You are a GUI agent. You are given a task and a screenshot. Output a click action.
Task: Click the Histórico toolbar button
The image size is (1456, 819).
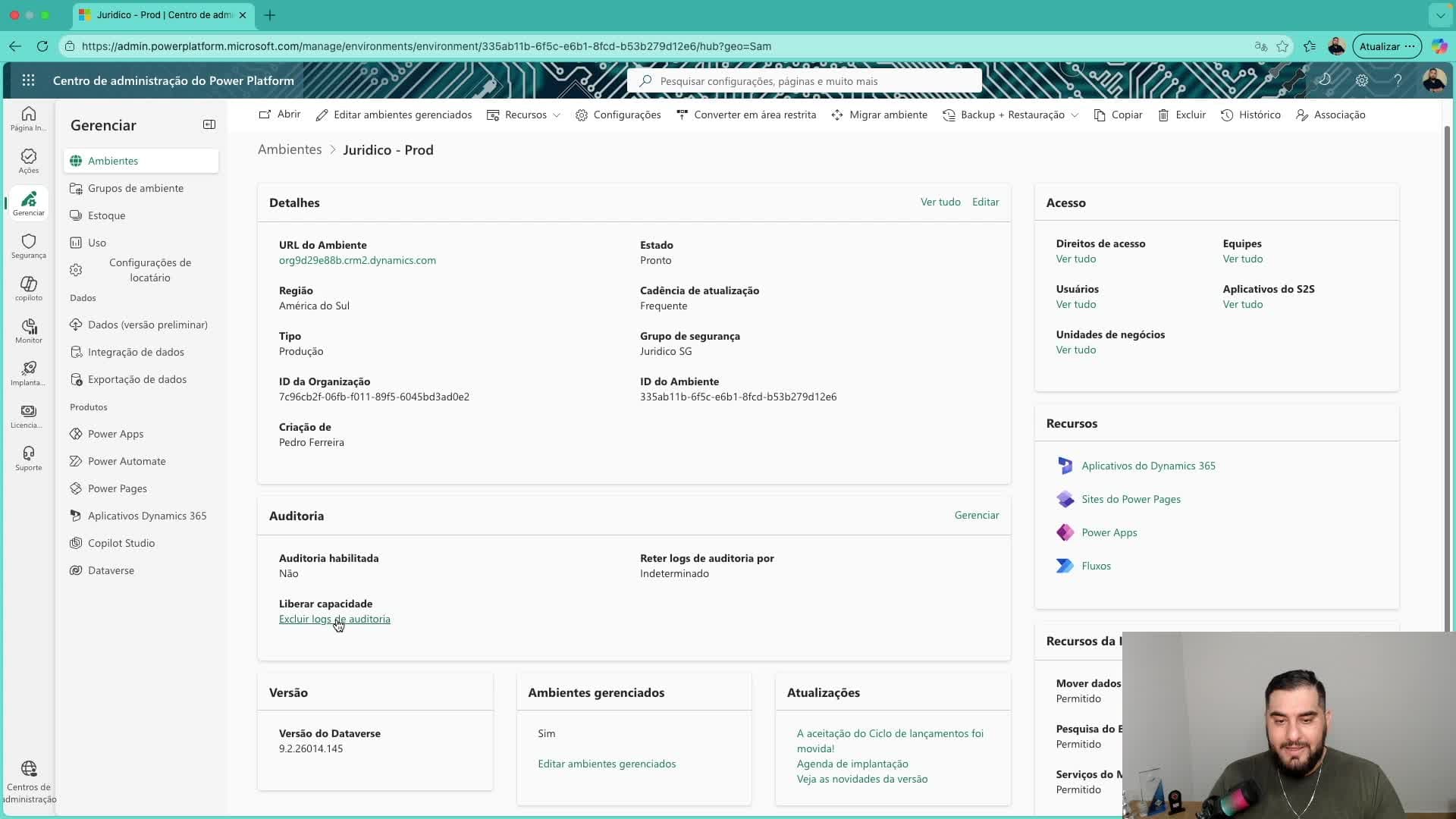pos(1251,115)
